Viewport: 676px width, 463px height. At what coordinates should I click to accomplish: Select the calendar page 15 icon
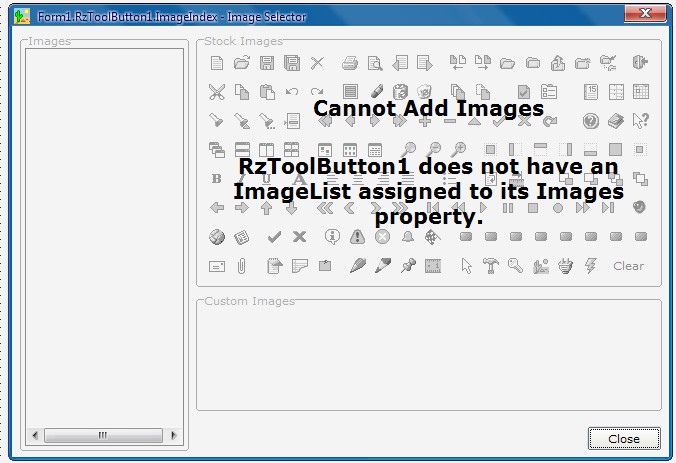click(x=591, y=92)
